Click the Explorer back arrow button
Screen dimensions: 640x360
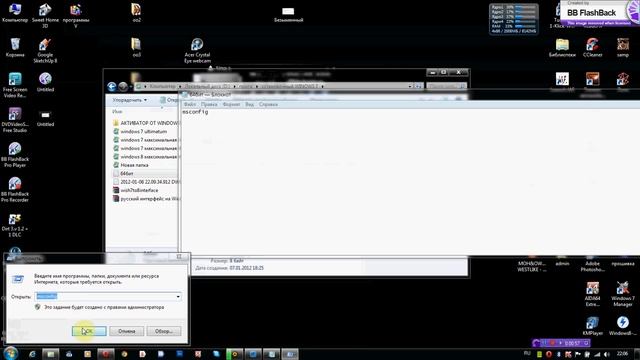(112, 87)
